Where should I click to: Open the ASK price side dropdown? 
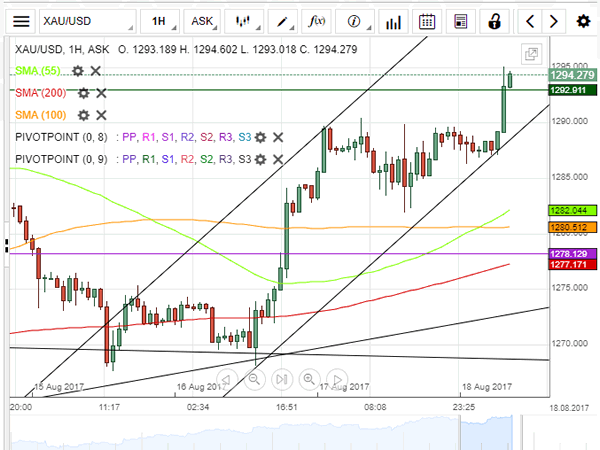(x=202, y=20)
